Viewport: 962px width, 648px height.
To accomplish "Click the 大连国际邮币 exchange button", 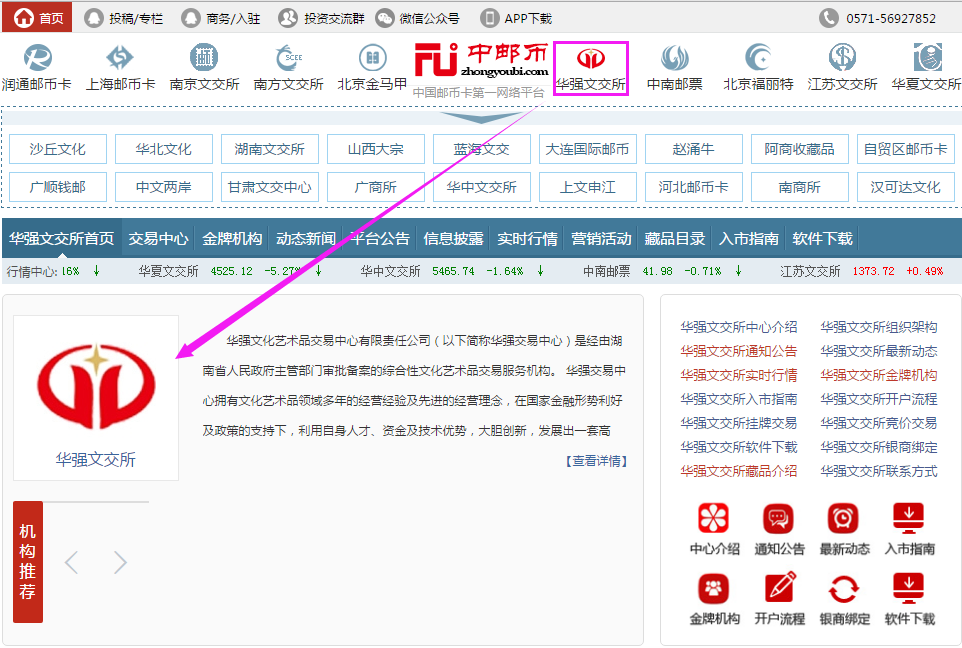I will pos(588,149).
